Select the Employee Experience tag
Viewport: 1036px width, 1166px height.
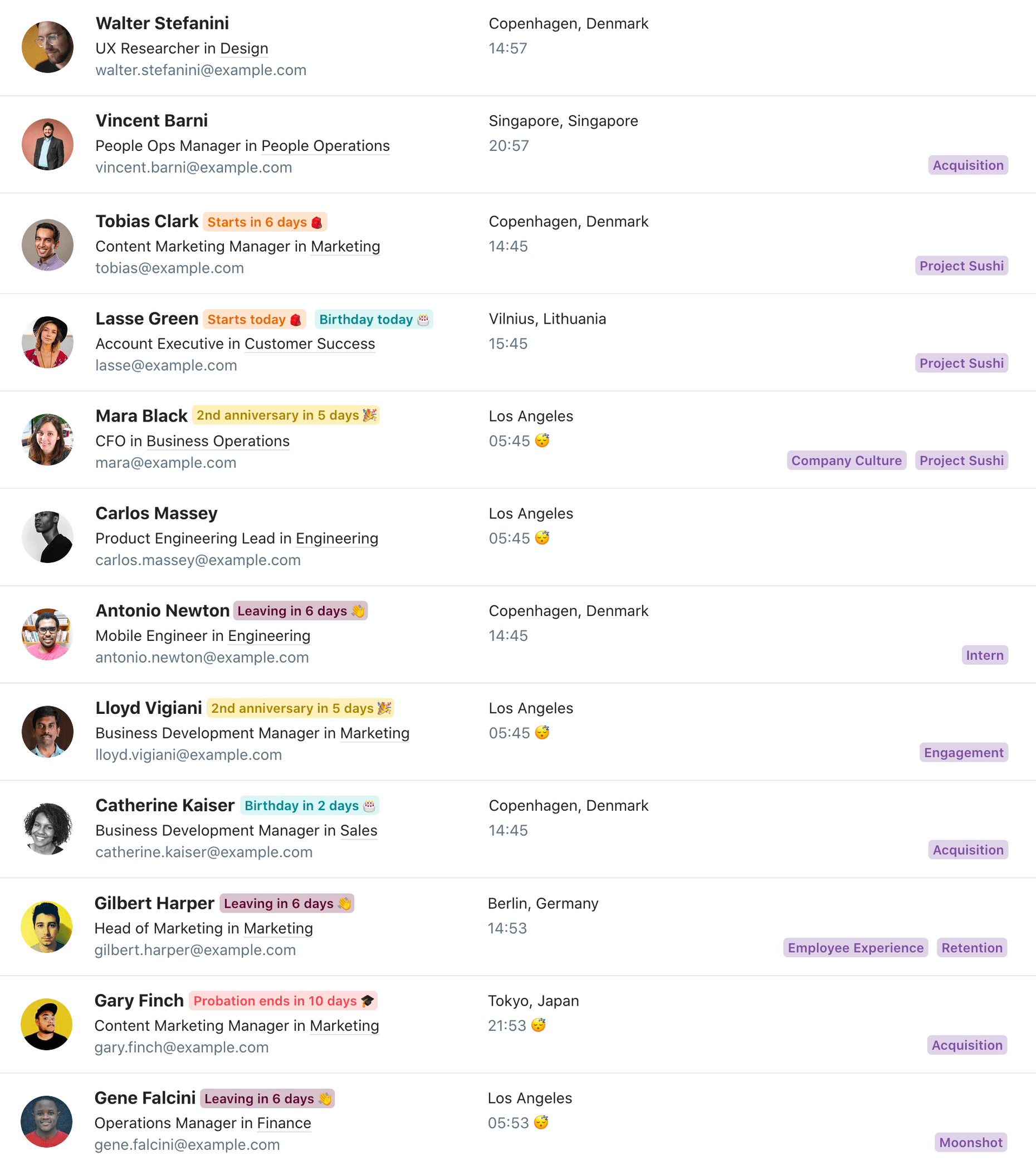tap(855, 948)
